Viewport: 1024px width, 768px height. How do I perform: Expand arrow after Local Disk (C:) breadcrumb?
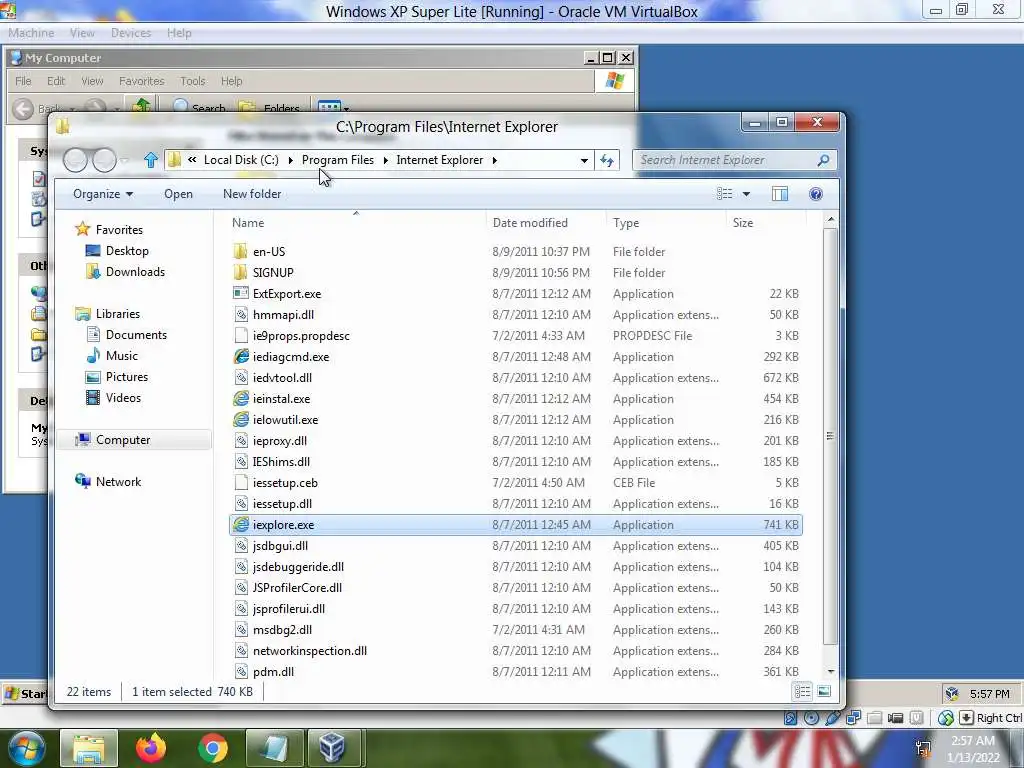[290, 160]
